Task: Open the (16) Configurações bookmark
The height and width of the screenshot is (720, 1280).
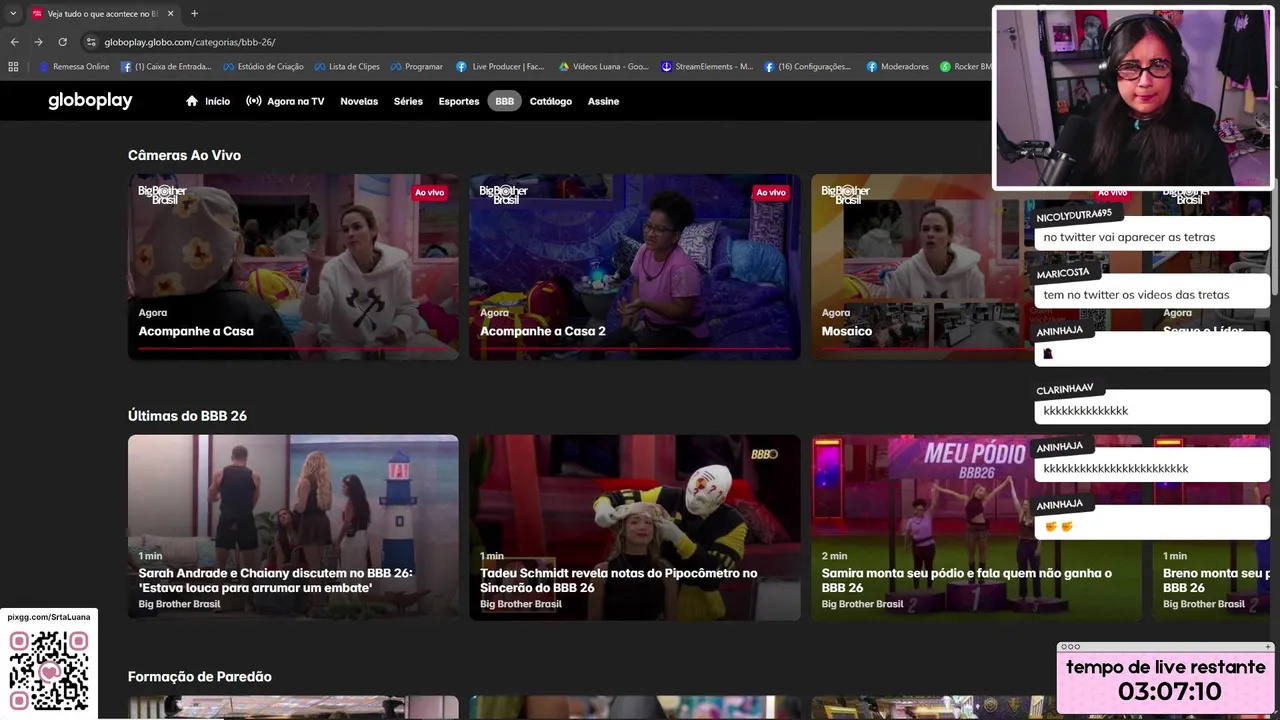Action: (808, 67)
